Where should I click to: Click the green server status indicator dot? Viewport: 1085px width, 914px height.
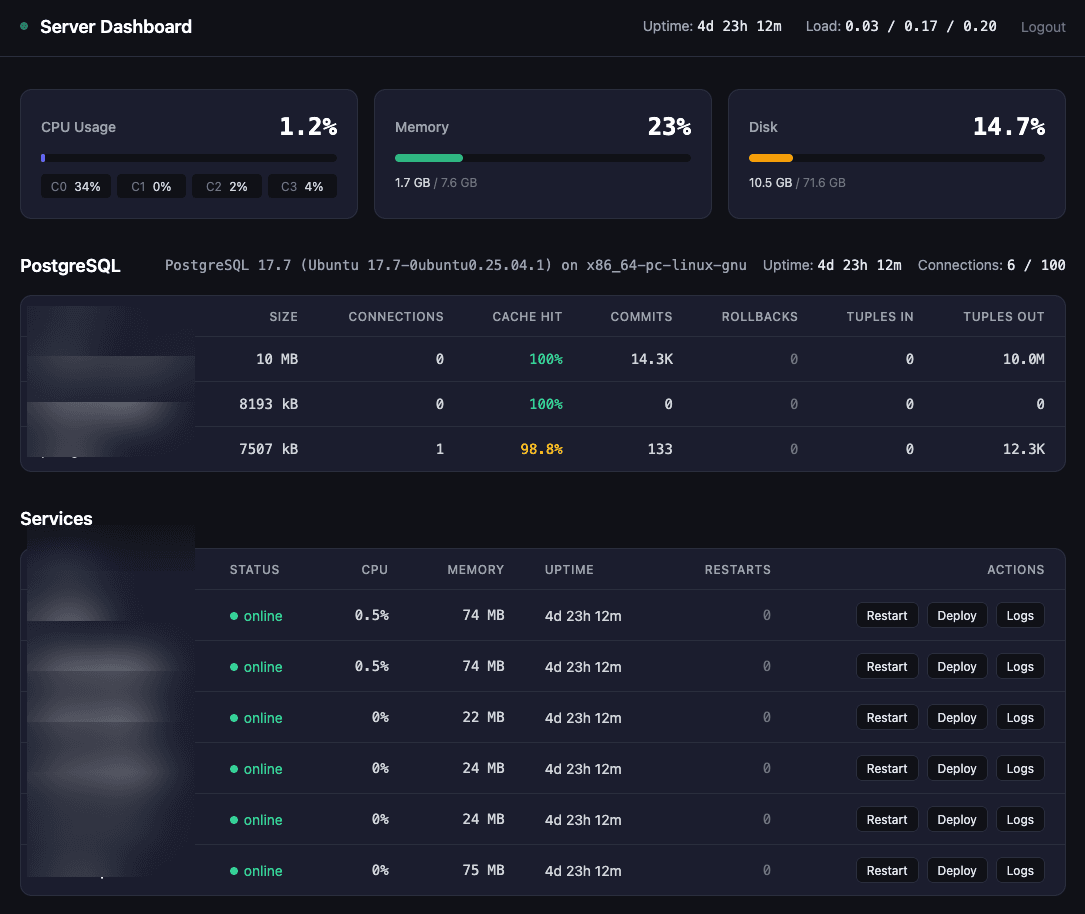(x=24, y=26)
